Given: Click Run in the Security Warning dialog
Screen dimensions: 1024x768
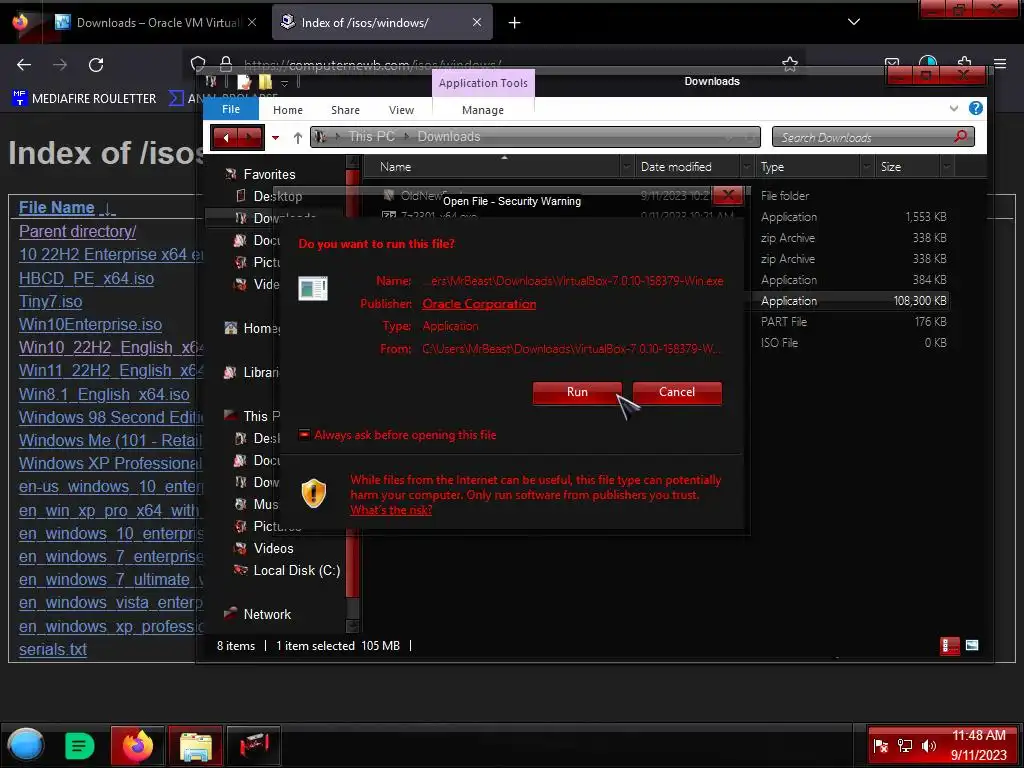Looking at the screenshot, I should point(577,392).
